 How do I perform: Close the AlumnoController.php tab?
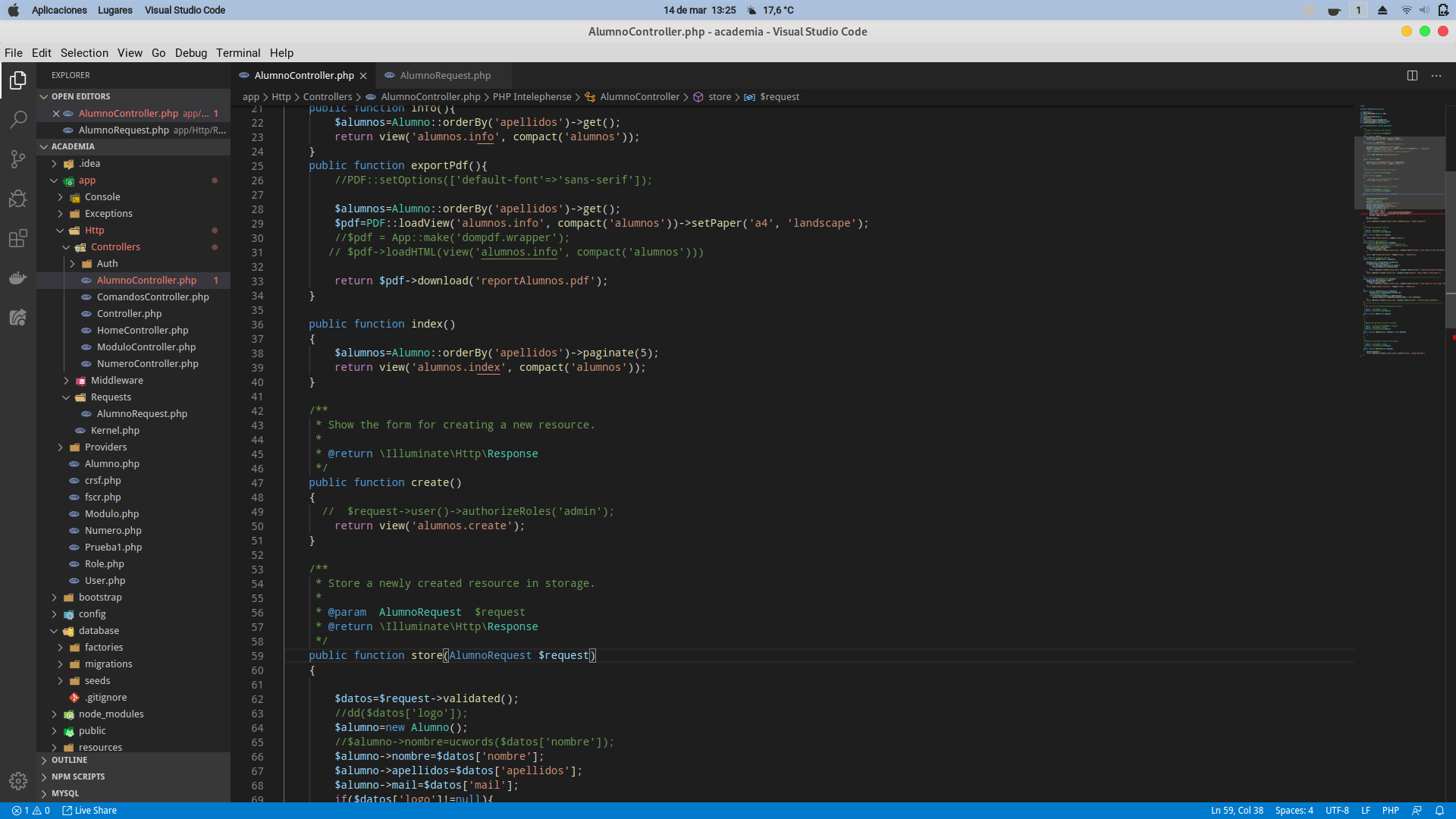point(363,76)
